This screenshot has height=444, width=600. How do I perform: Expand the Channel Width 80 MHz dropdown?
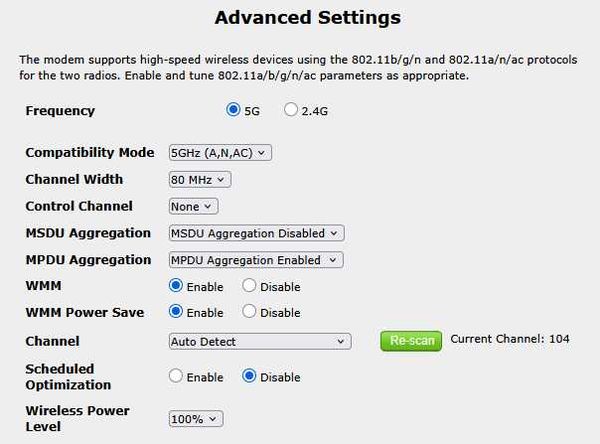pyautogui.click(x=200, y=180)
